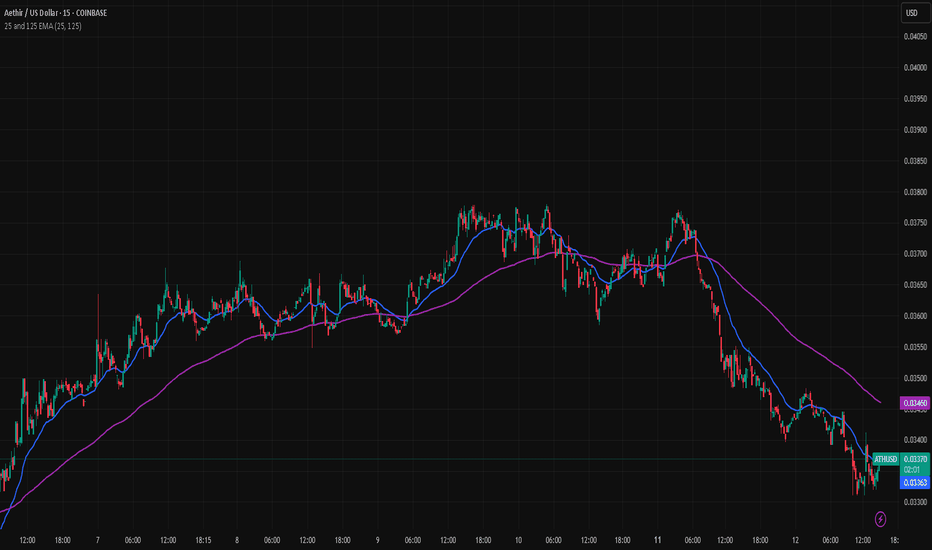This screenshot has height=550, width=932.
Task: Click the 0.03750 price axis value
Action: (915, 222)
